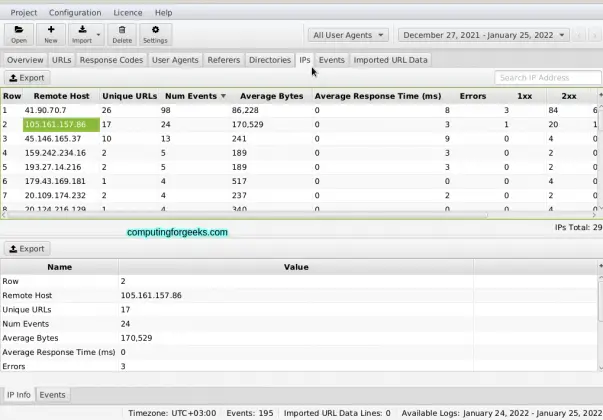Click the Open folder toolbar icon
Viewport: 603px width, 420px height.
click(x=19, y=30)
